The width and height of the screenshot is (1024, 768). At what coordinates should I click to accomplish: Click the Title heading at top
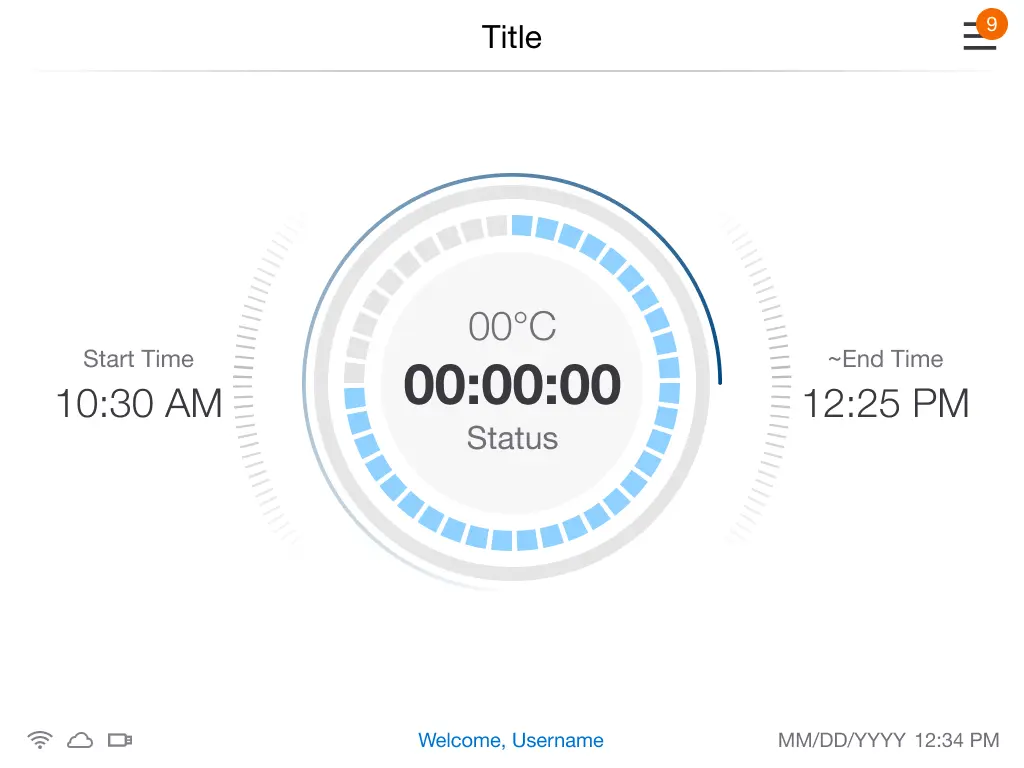click(512, 37)
